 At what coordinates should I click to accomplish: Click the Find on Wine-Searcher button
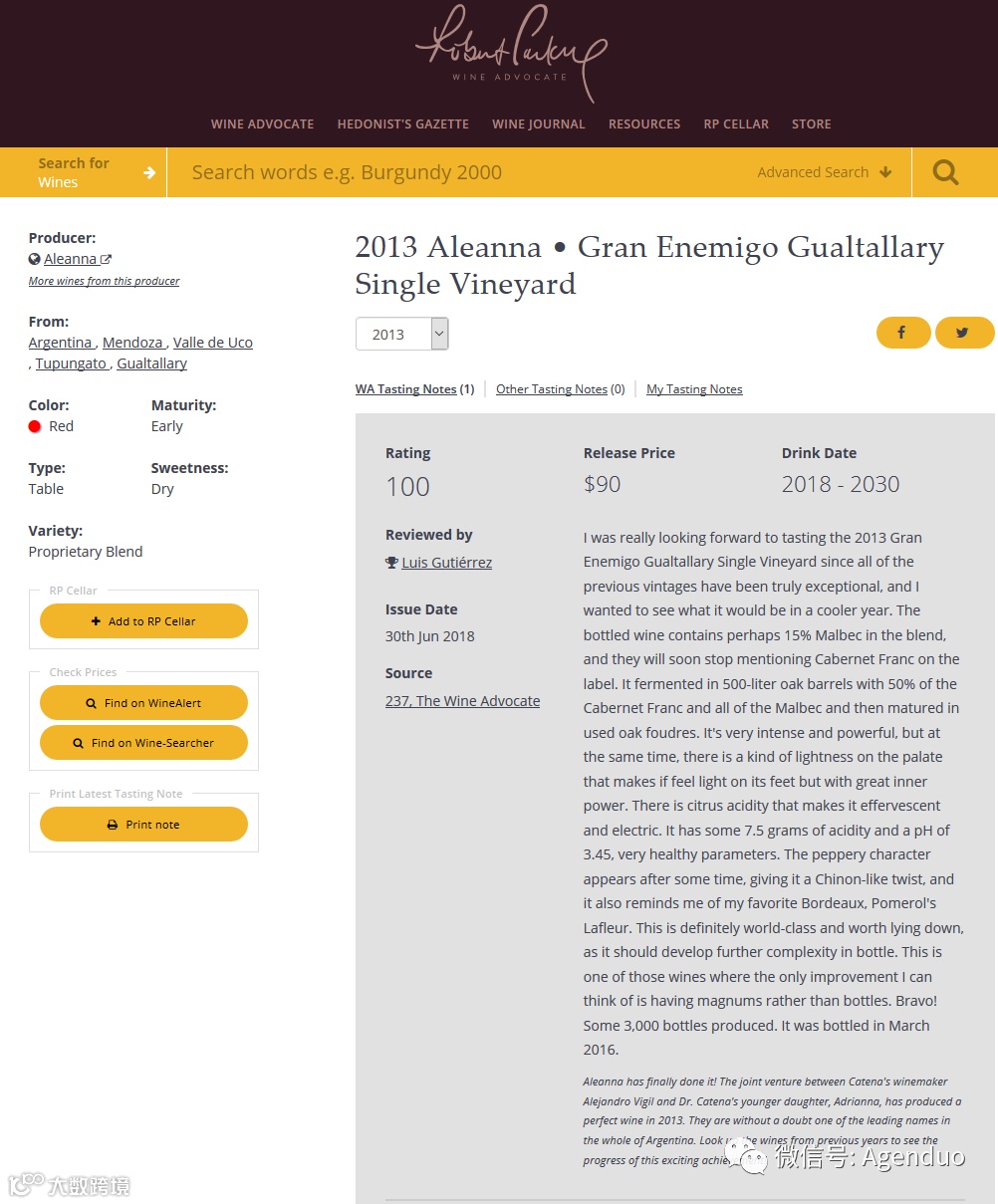point(143,743)
